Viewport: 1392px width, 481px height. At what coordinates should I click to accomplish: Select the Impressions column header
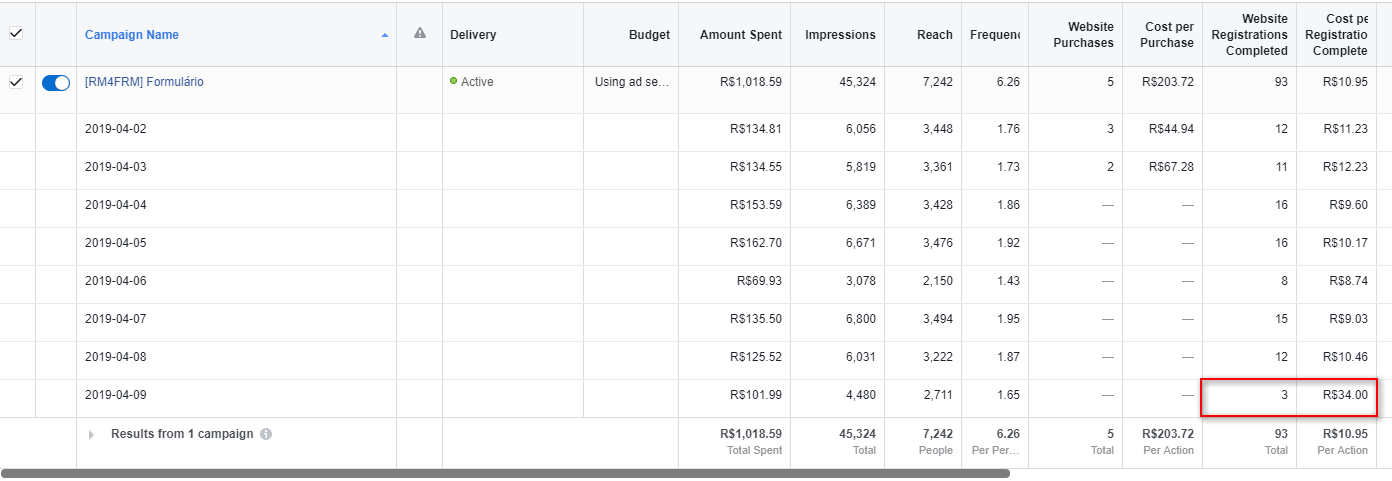point(839,35)
